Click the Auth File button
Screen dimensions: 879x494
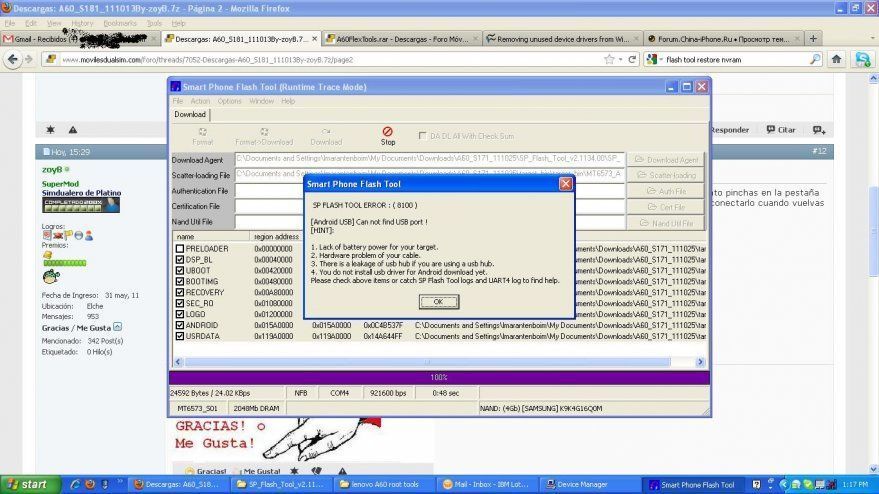tap(665, 191)
